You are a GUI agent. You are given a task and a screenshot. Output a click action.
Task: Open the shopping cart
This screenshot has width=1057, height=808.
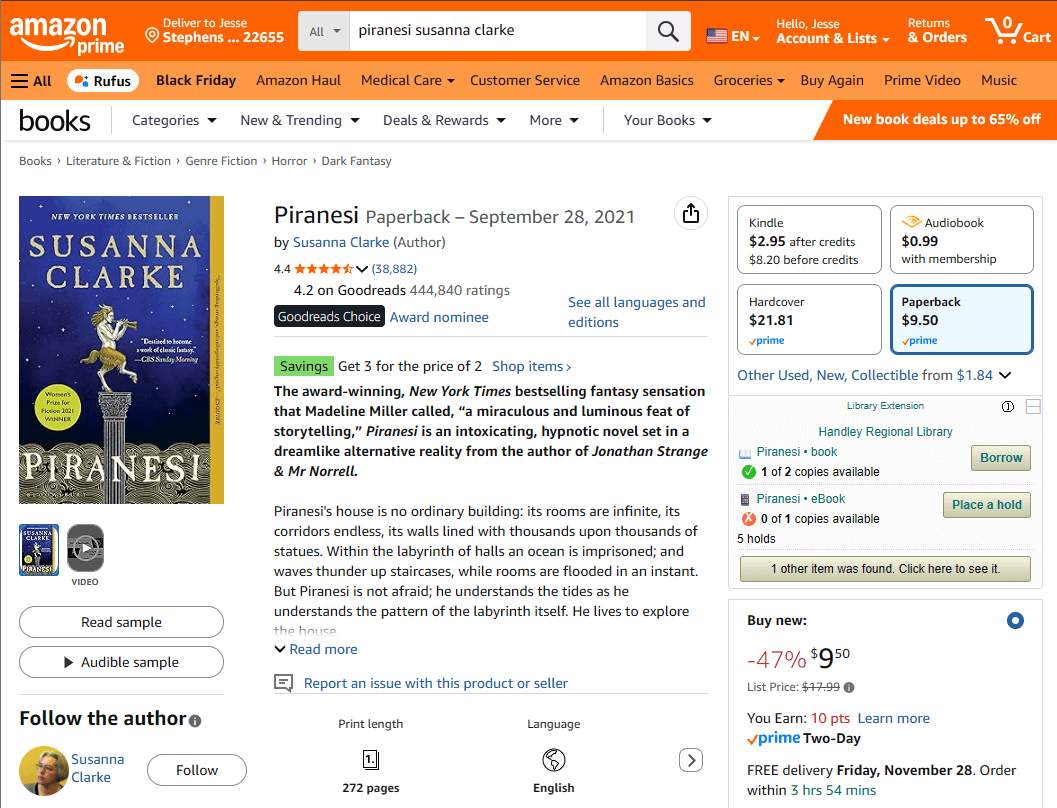(x=1017, y=31)
